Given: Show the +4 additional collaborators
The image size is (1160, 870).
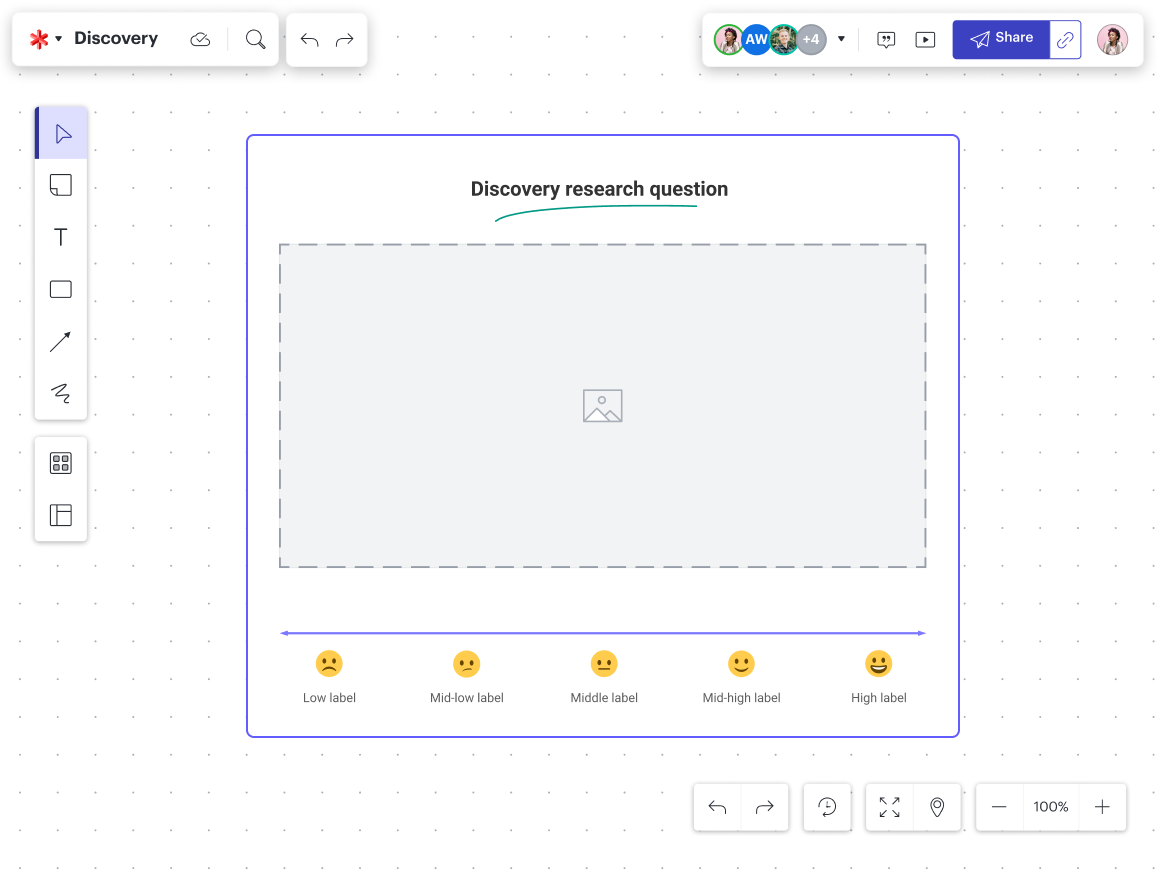Looking at the screenshot, I should coord(811,40).
